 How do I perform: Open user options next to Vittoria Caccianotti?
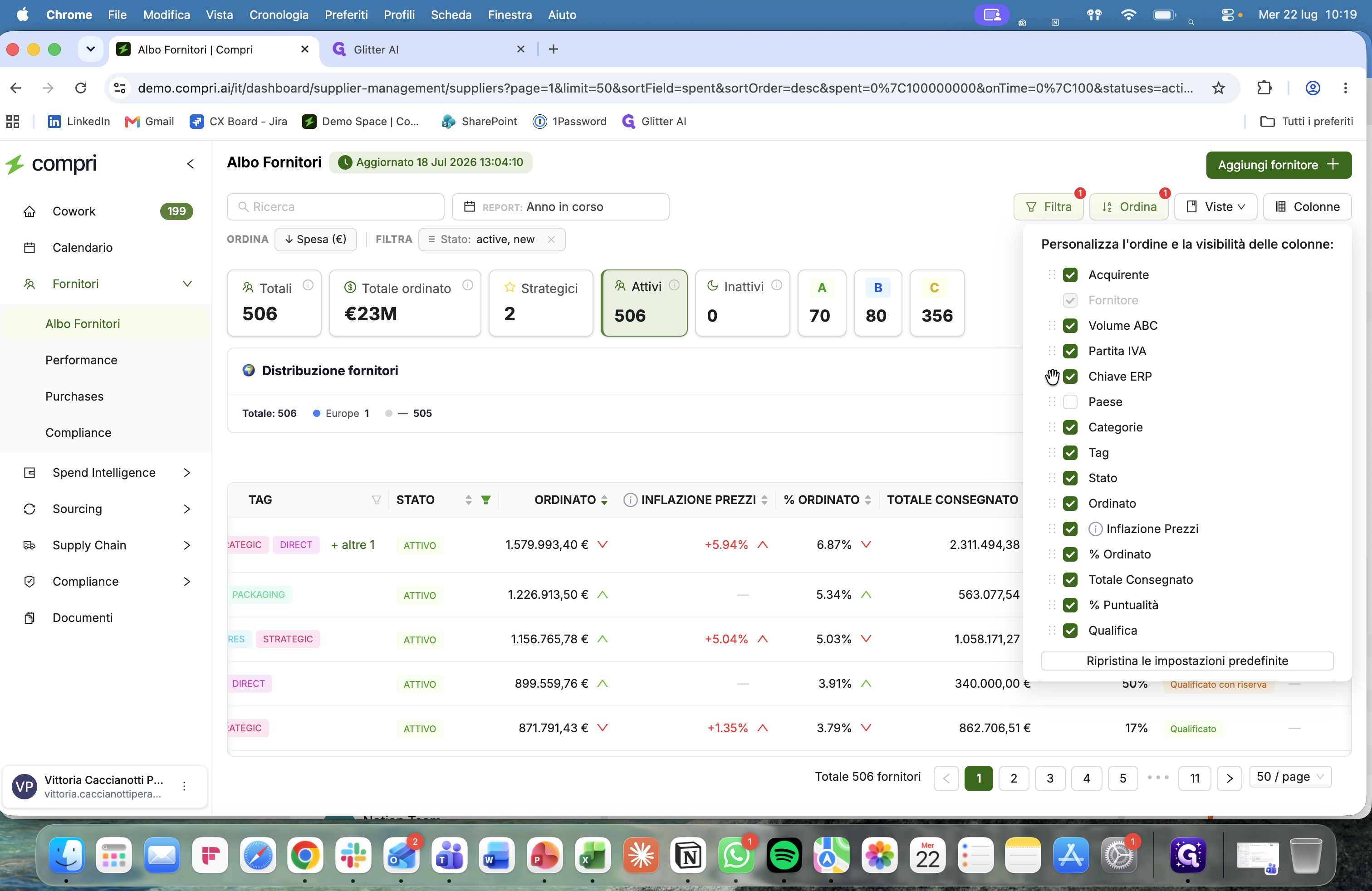point(184,786)
